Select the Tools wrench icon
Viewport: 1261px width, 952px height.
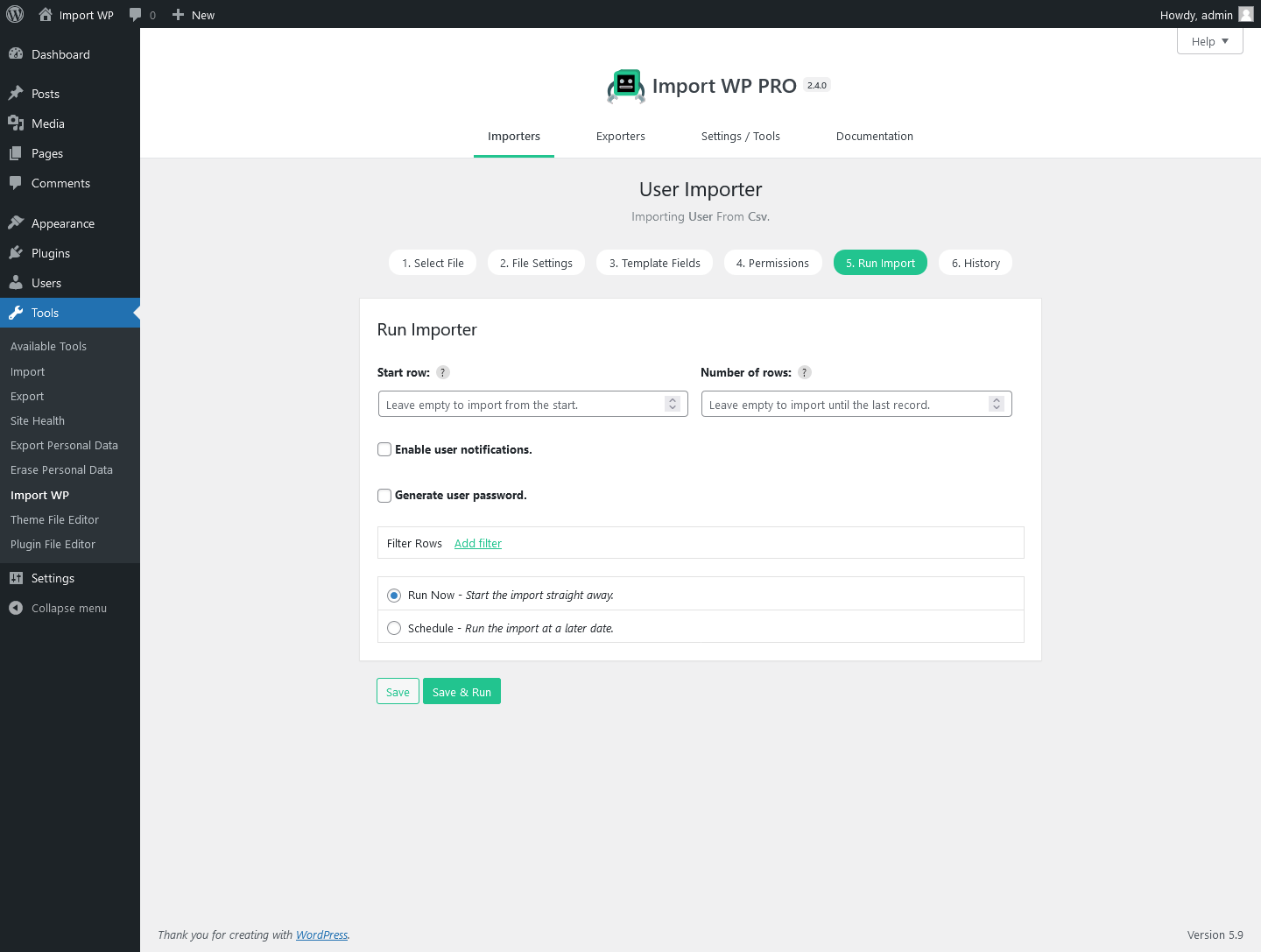point(17,313)
